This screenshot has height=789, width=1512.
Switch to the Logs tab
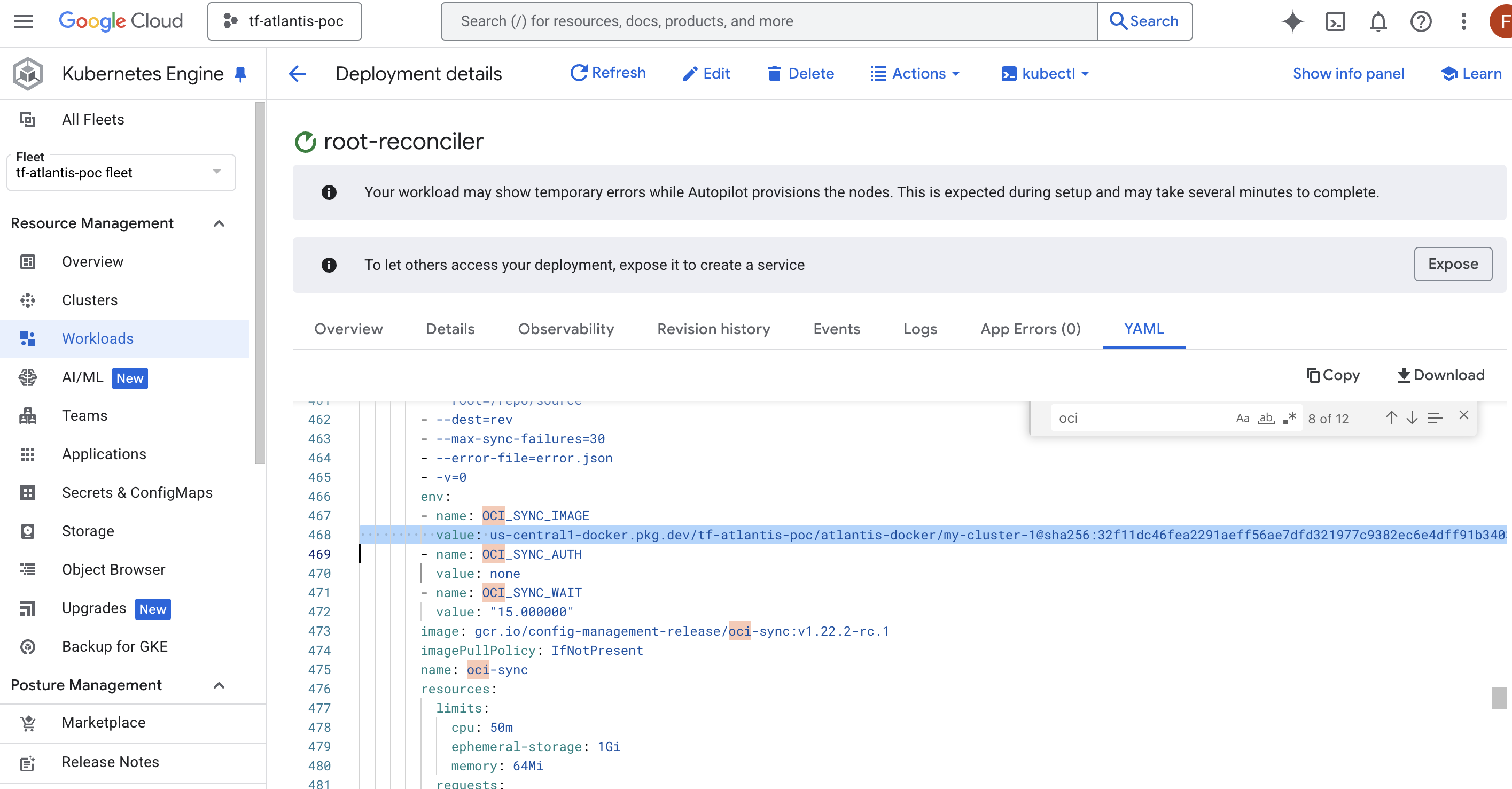(920, 329)
